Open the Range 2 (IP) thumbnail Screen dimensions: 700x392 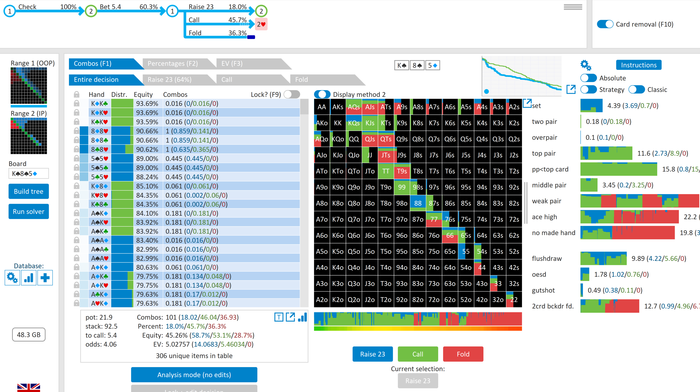pyautogui.click(x=29, y=136)
